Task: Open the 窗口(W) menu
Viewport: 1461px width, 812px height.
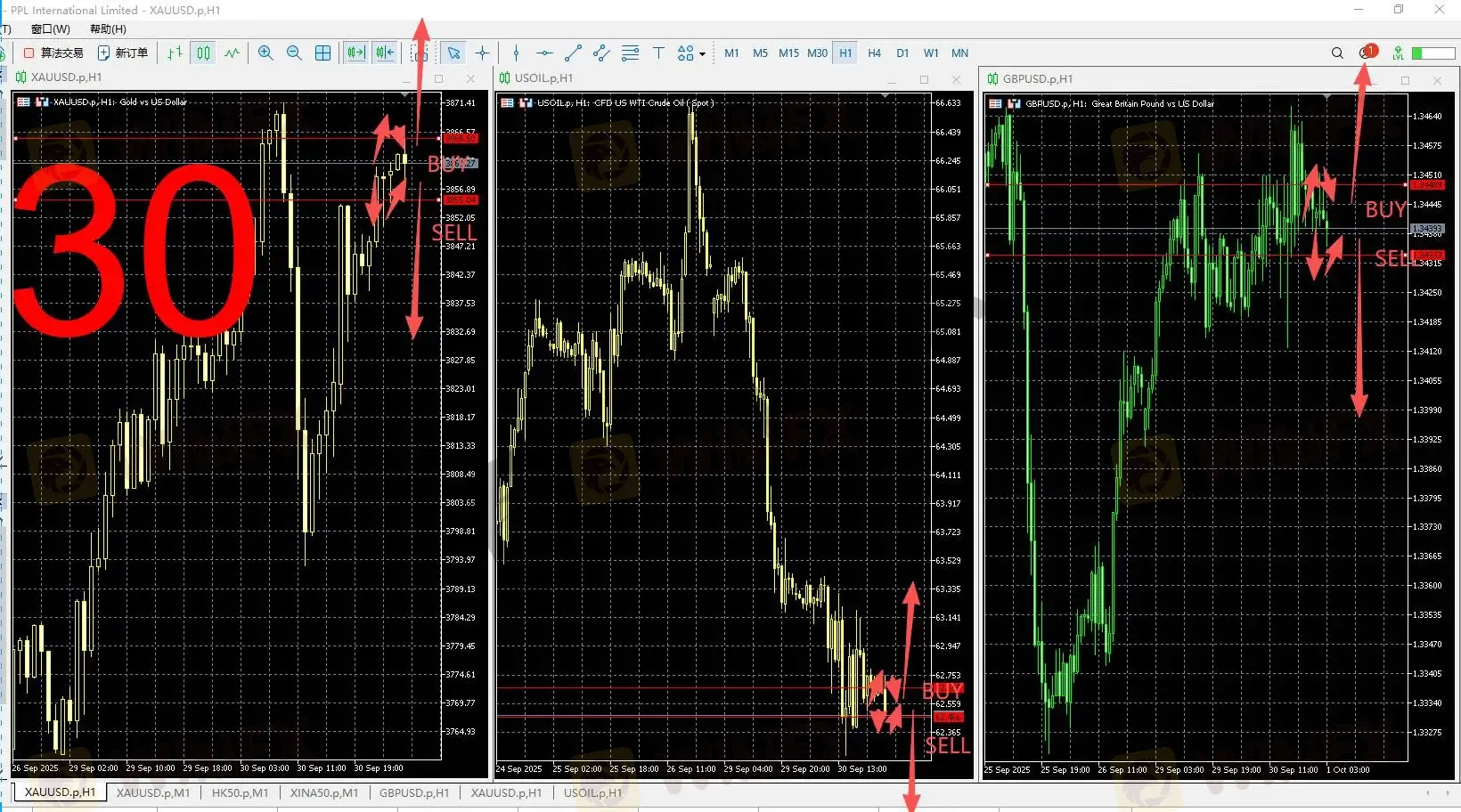Action: [50, 29]
